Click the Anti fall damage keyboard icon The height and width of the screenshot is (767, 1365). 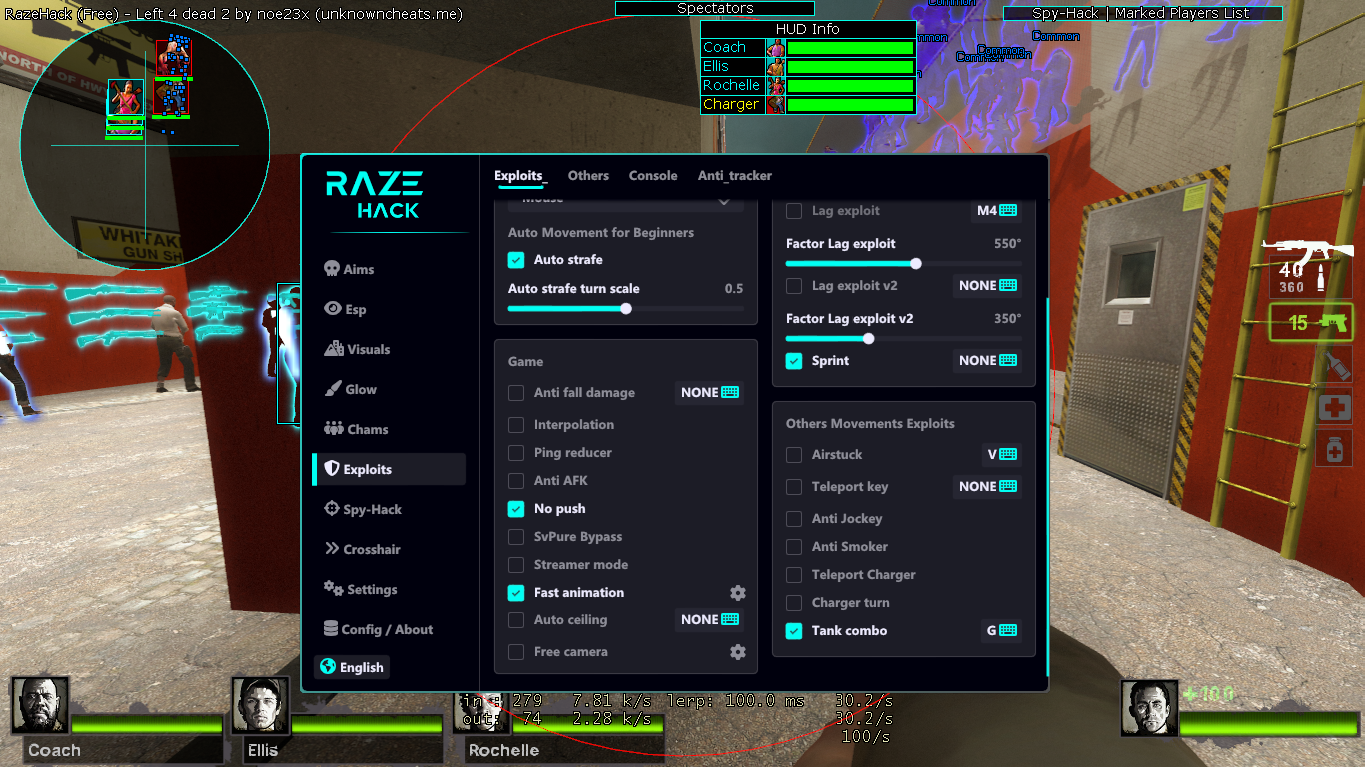point(731,393)
